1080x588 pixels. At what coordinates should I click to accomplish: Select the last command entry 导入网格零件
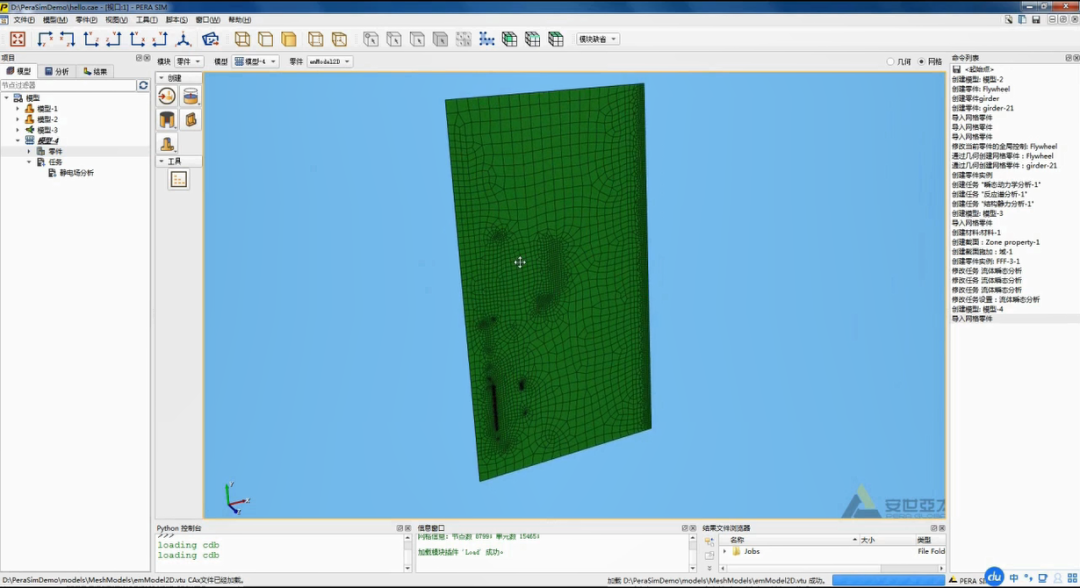pyautogui.click(x=973, y=319)
